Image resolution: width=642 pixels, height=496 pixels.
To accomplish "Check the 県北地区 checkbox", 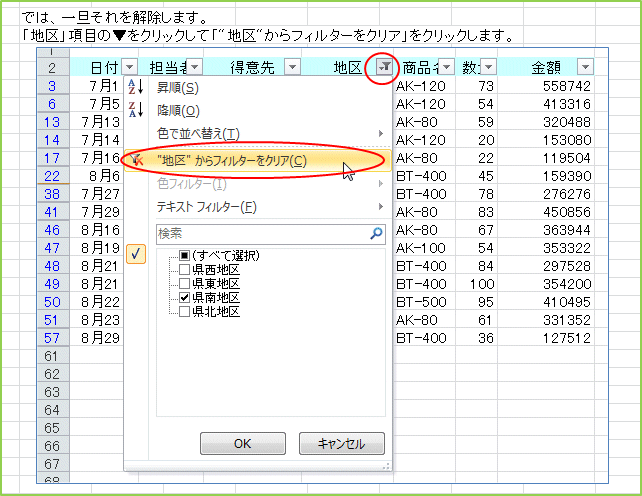I will coord(184,312).
